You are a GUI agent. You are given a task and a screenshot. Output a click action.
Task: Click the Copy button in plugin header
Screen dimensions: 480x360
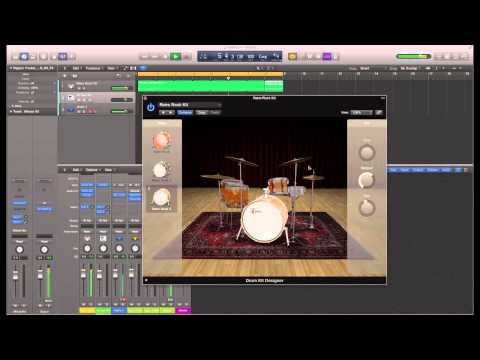pyautogui.click(x=202, y=113)
